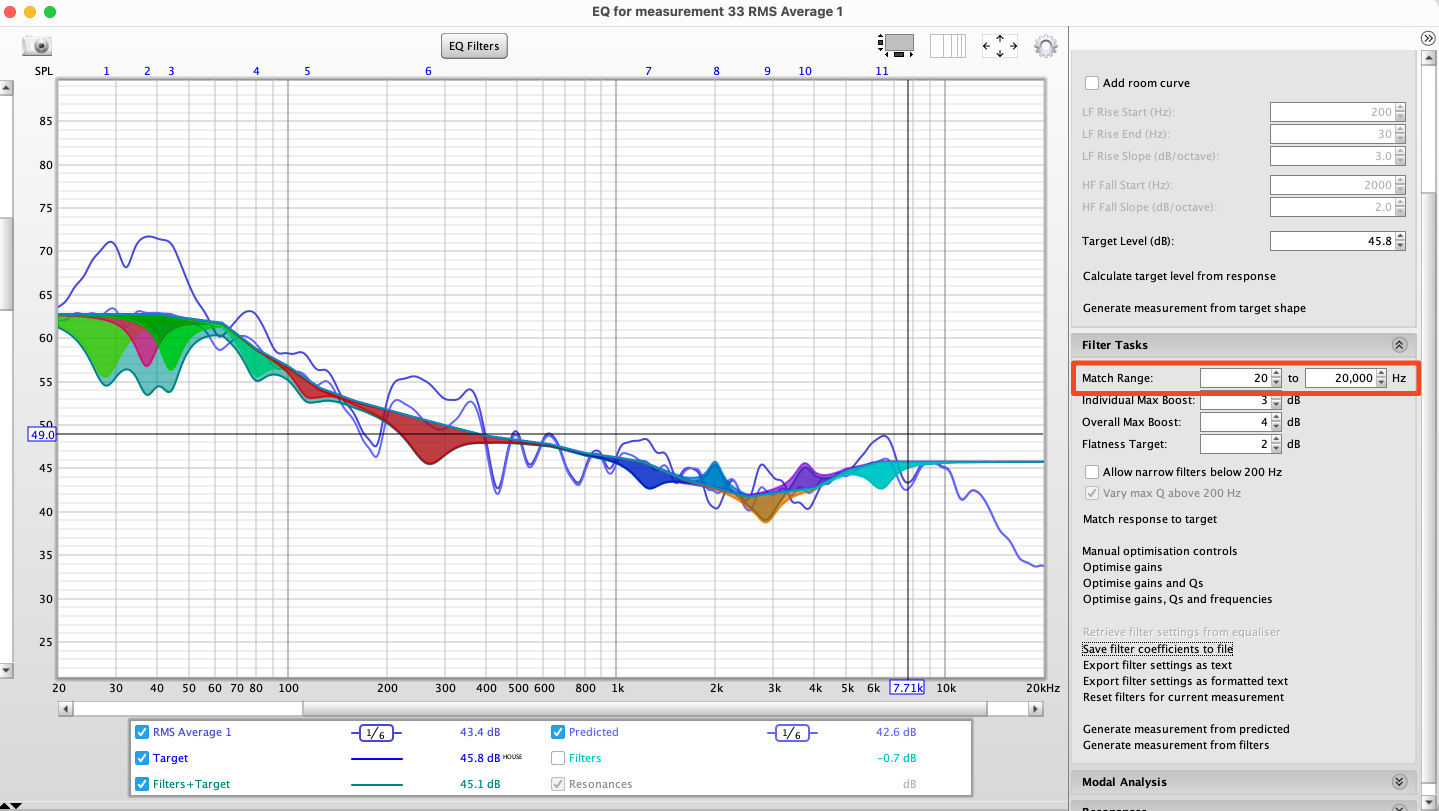Click RMS Average 1 smoothing 1/6 icon

coord(375,733)
